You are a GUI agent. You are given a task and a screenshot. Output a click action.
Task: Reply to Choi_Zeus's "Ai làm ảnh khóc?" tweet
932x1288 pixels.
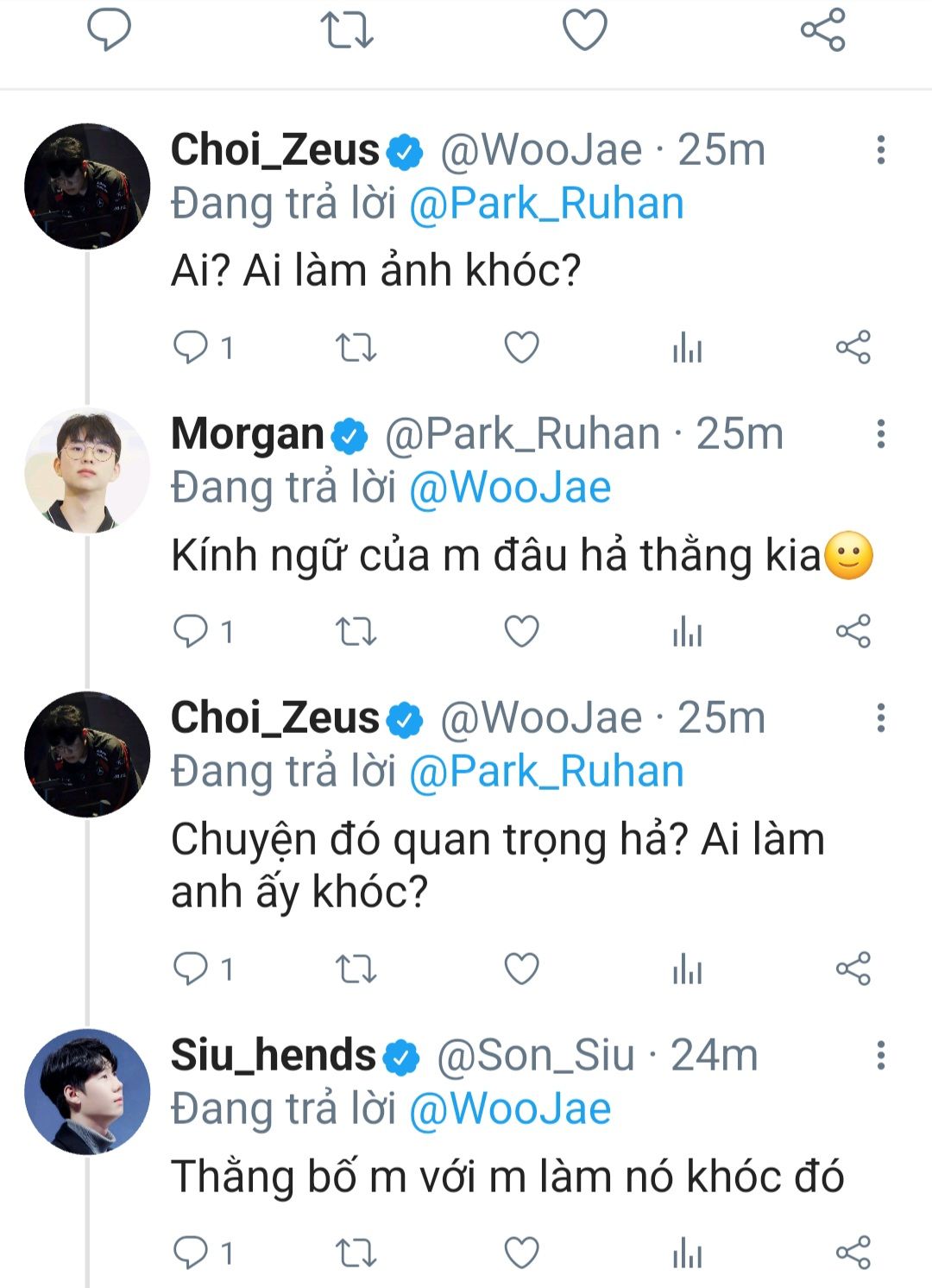tap(191, 348)
